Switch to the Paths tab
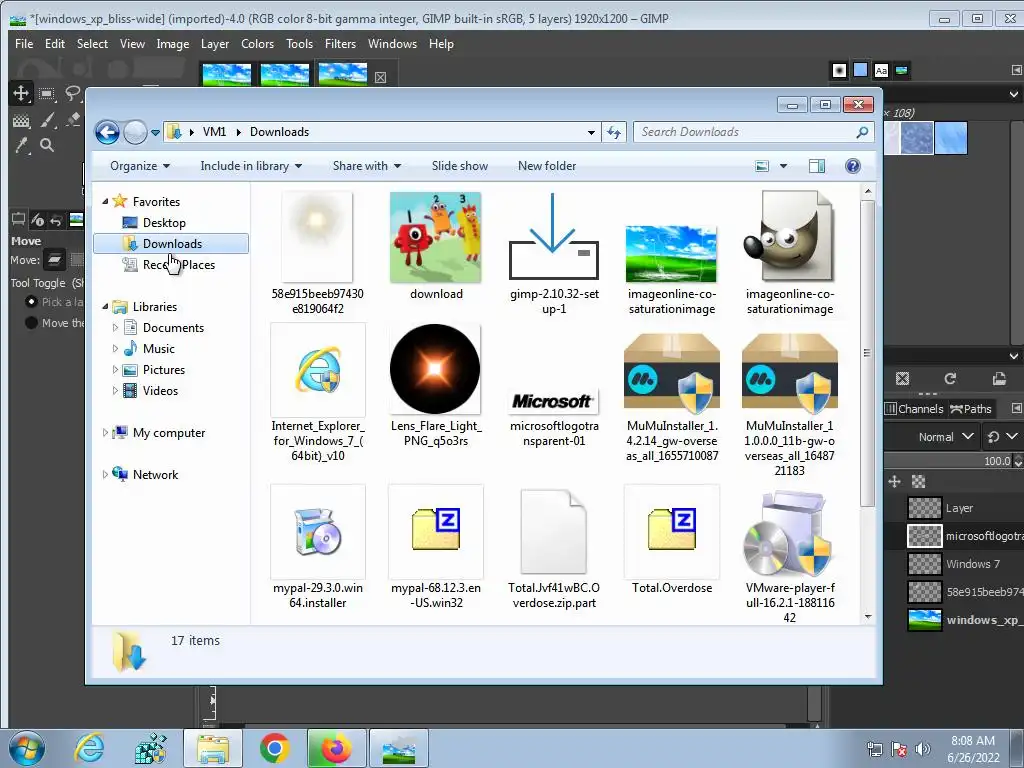The height and width of the screenshot is (768, 1024). [970, 409]
